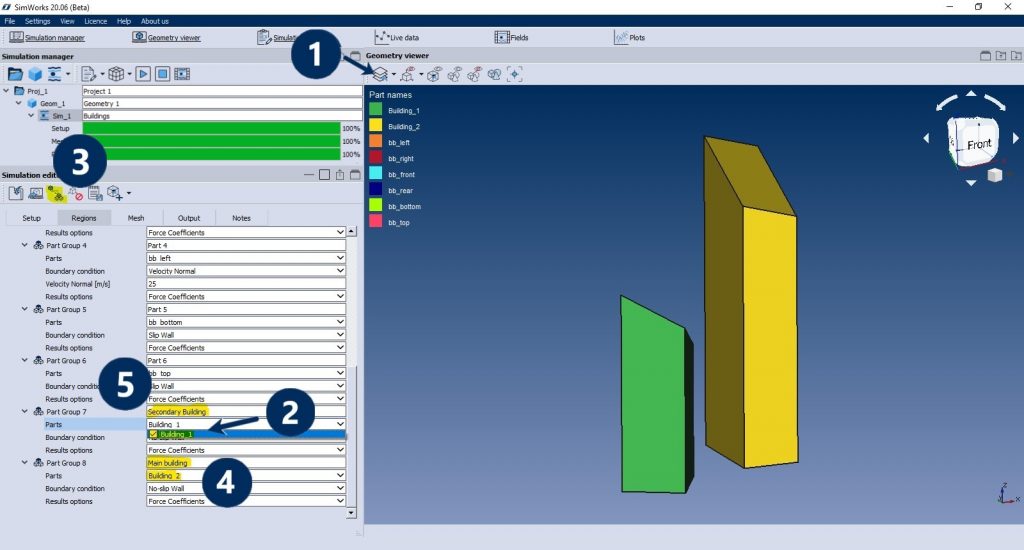Collapse Part Group 5
The width and height of the screenshot is (1024, 550).
25,310
